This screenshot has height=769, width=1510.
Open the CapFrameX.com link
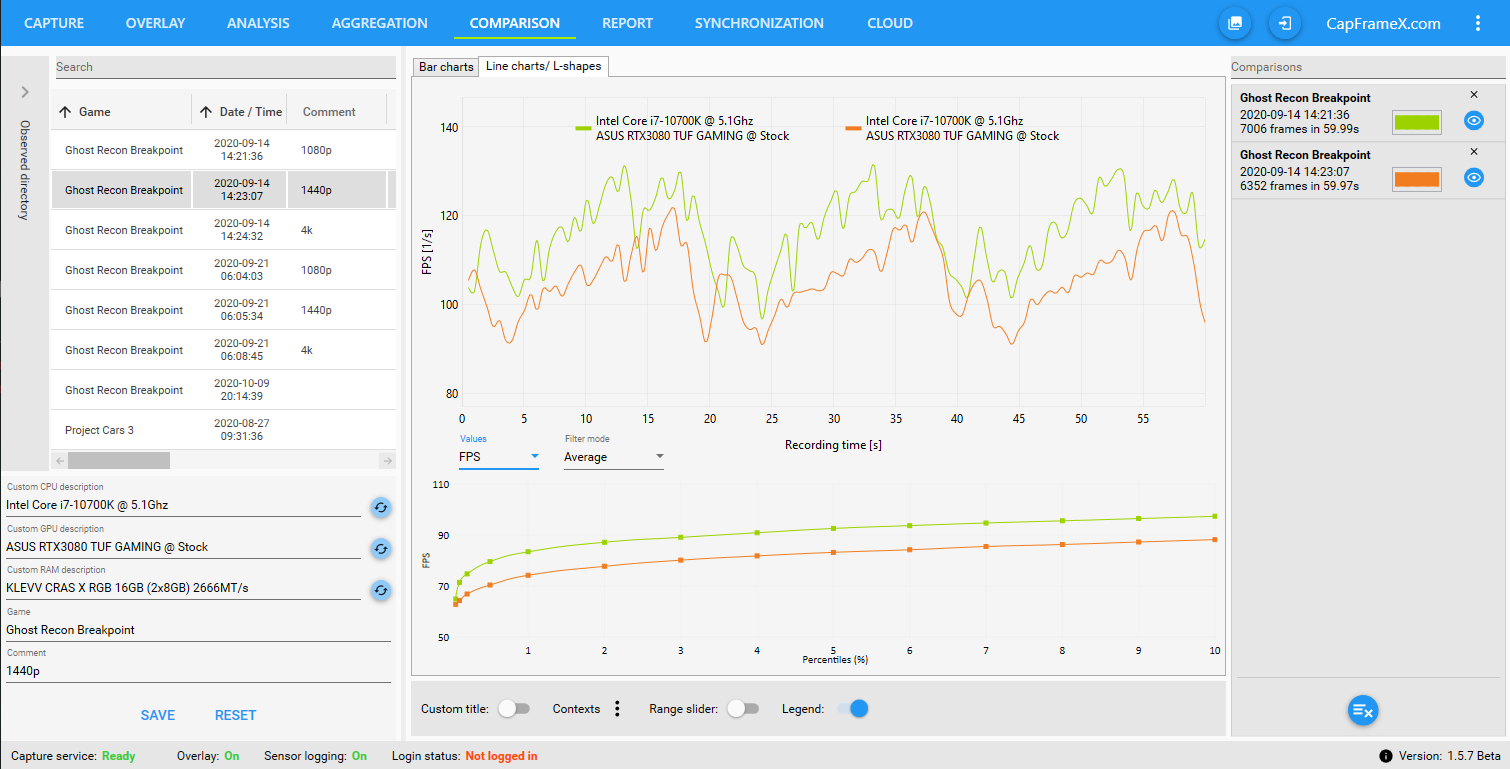click(1383, 23)
